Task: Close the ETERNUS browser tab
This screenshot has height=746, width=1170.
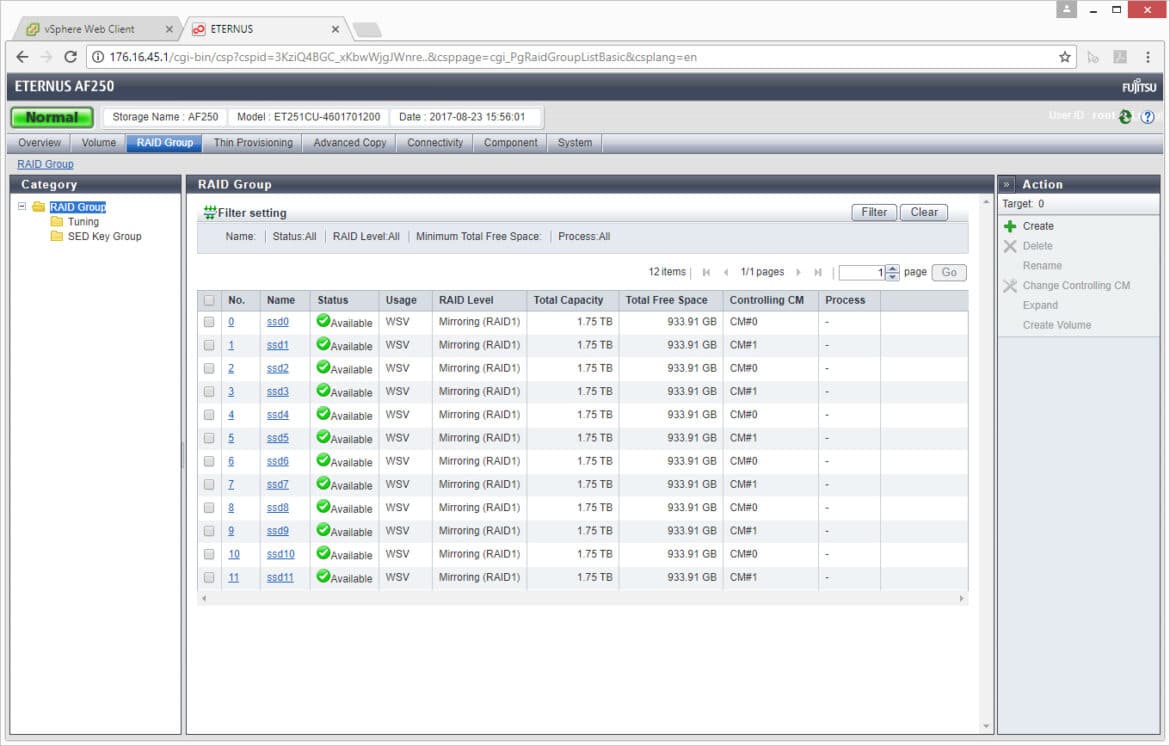Action: coord(336,29)
